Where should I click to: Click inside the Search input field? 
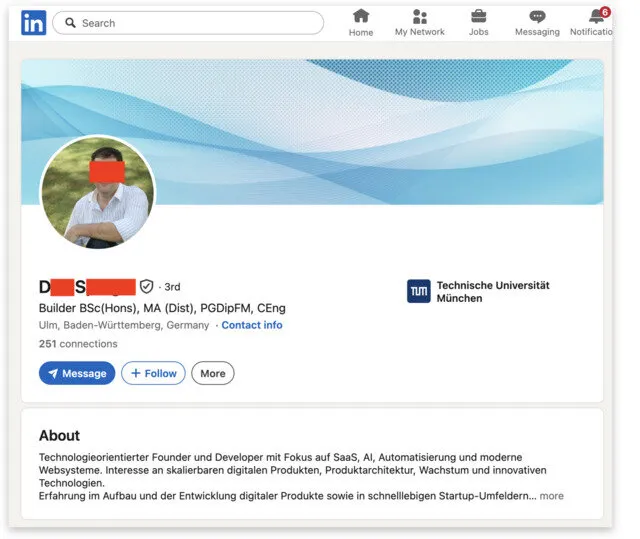188,23
